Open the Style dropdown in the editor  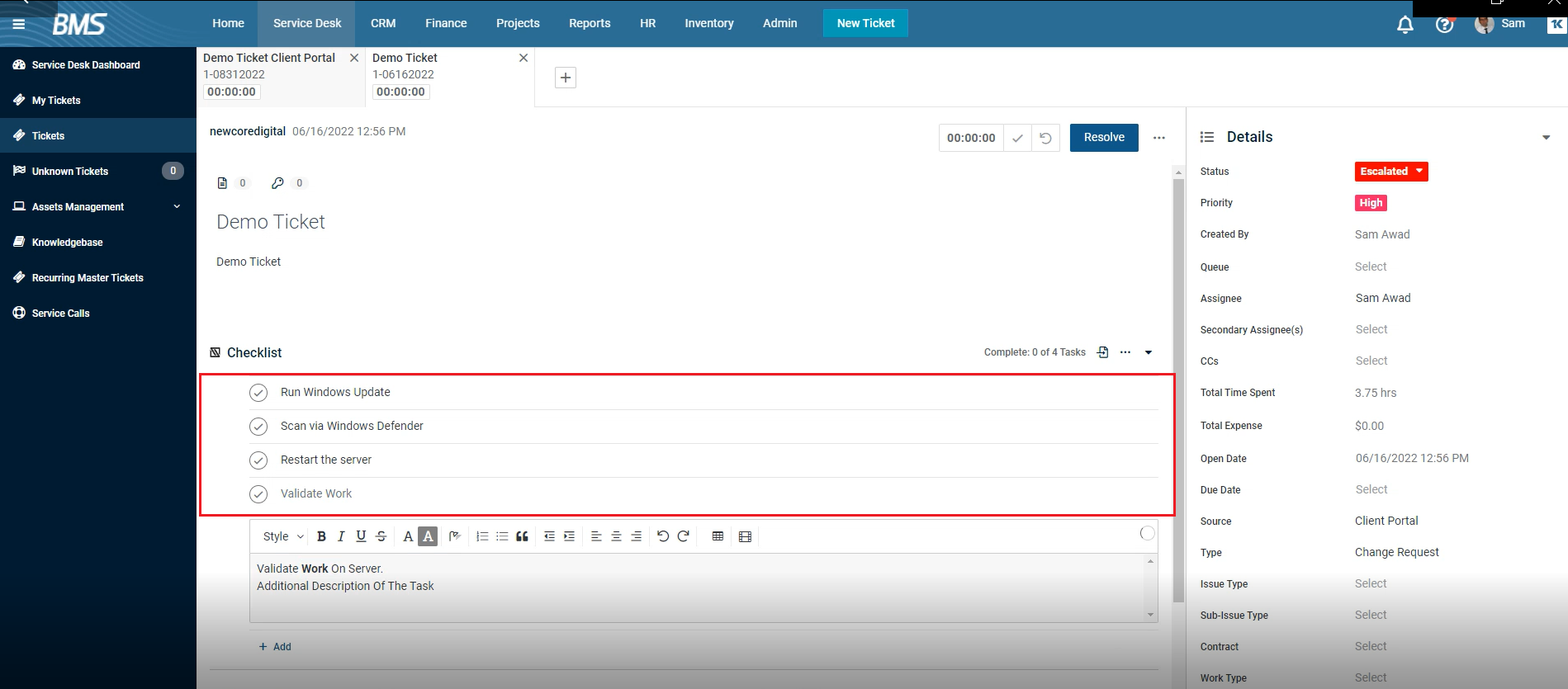282,536
